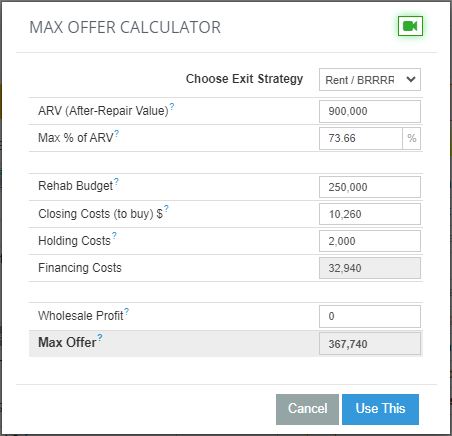
Task: Click help icon beside Max % of ARV
Action: [x=117, y=133]
